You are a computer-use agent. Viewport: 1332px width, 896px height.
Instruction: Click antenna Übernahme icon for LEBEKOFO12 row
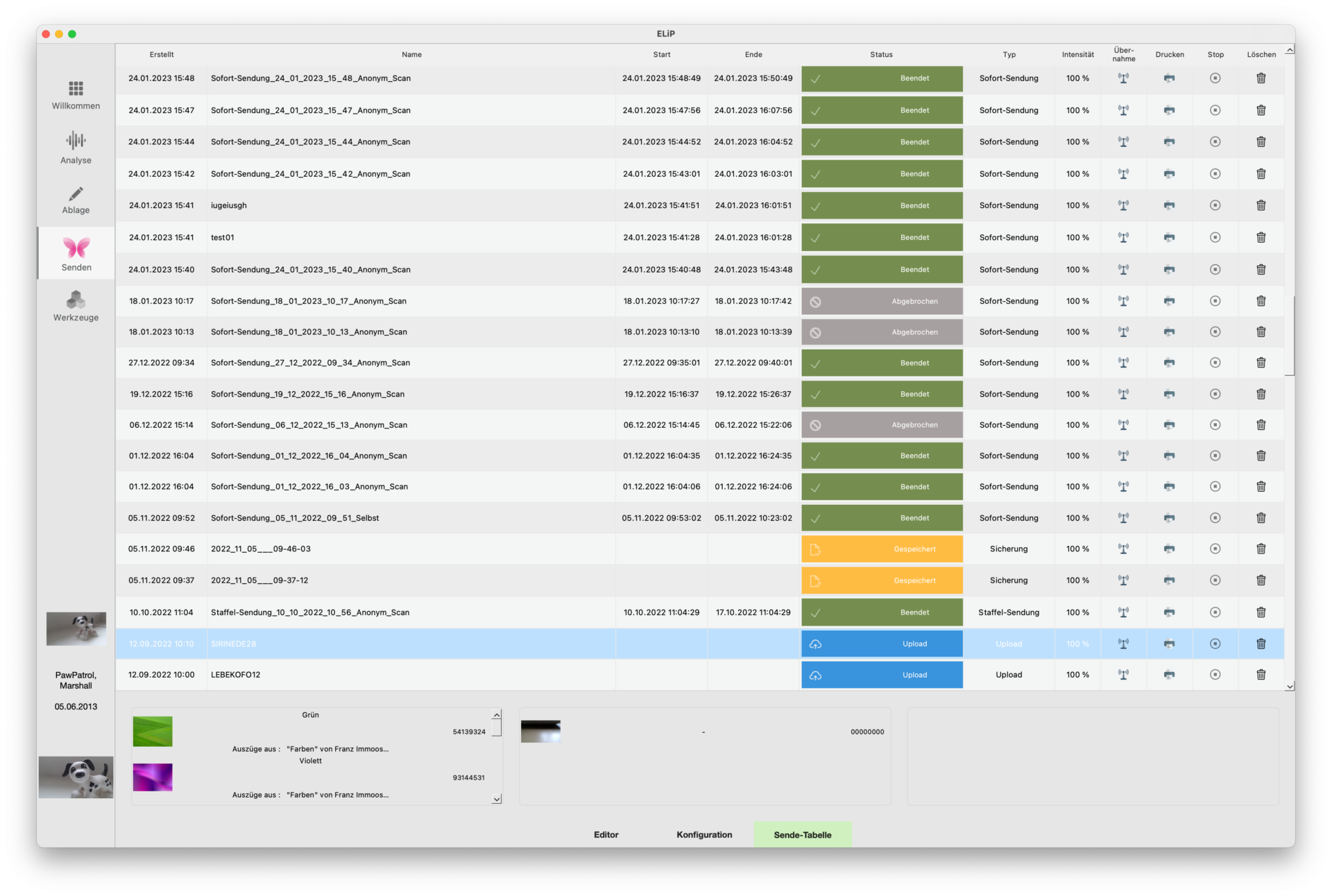click(1123, 675)
